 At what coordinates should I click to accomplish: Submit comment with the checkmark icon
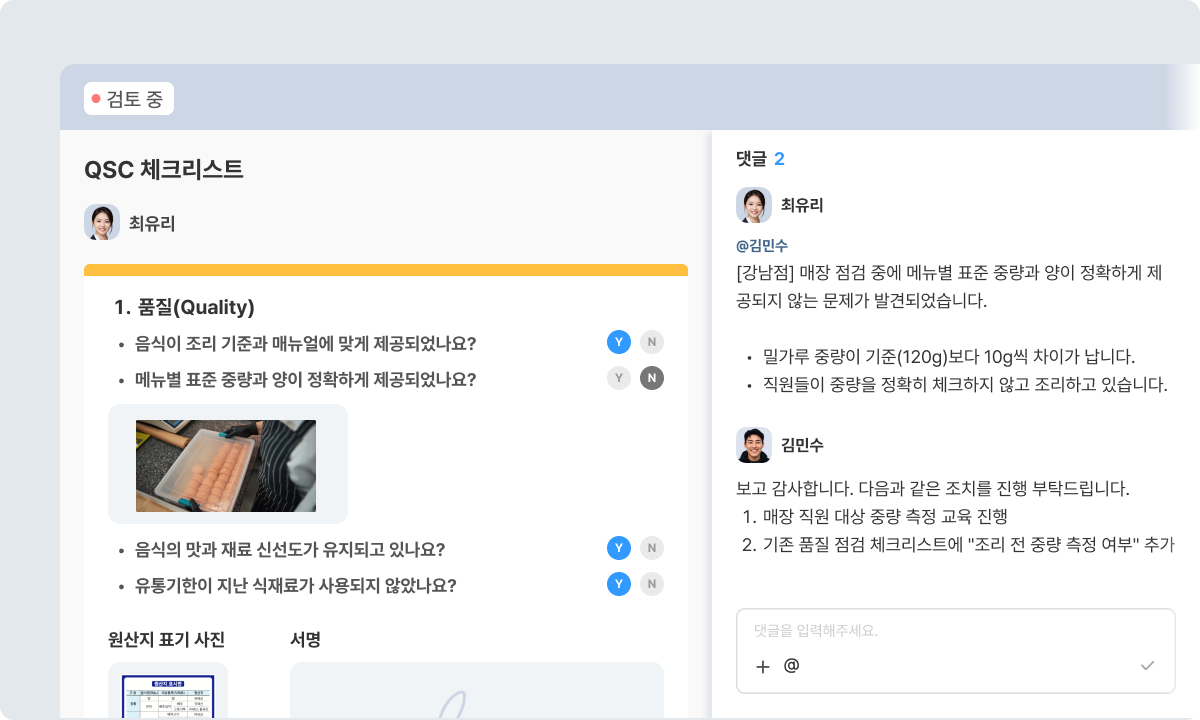point(1147,666)
